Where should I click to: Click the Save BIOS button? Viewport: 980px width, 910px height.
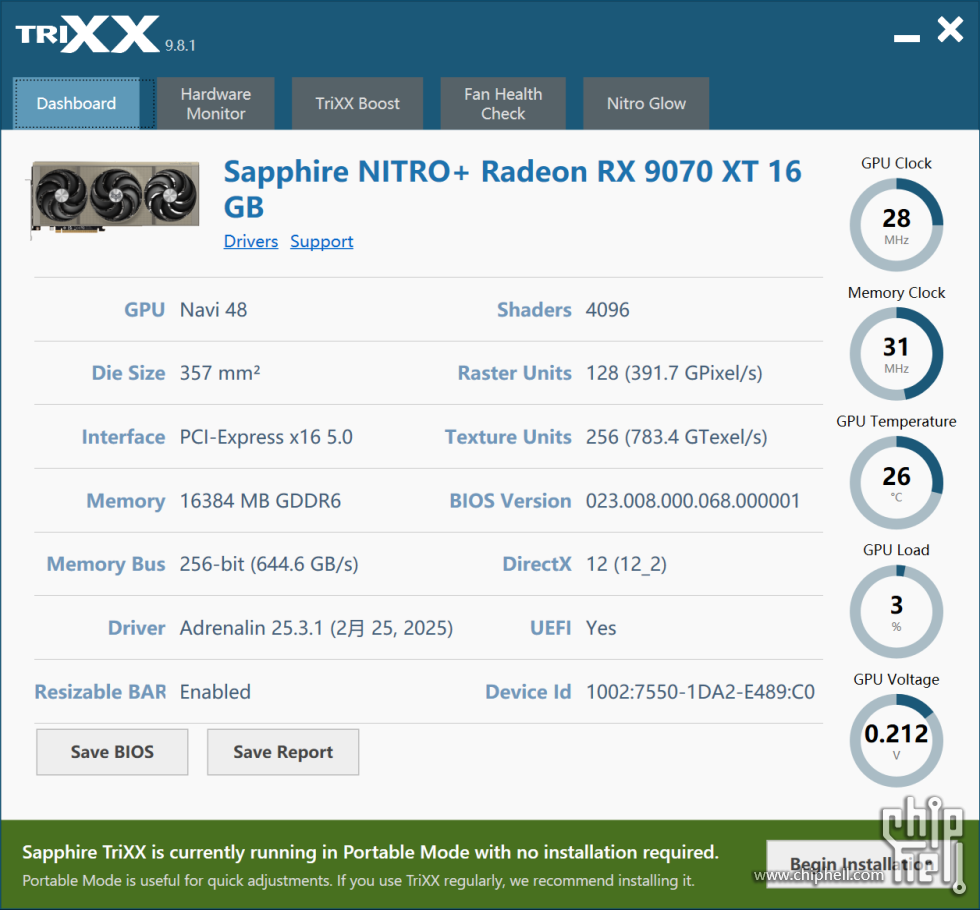[112, 752]
